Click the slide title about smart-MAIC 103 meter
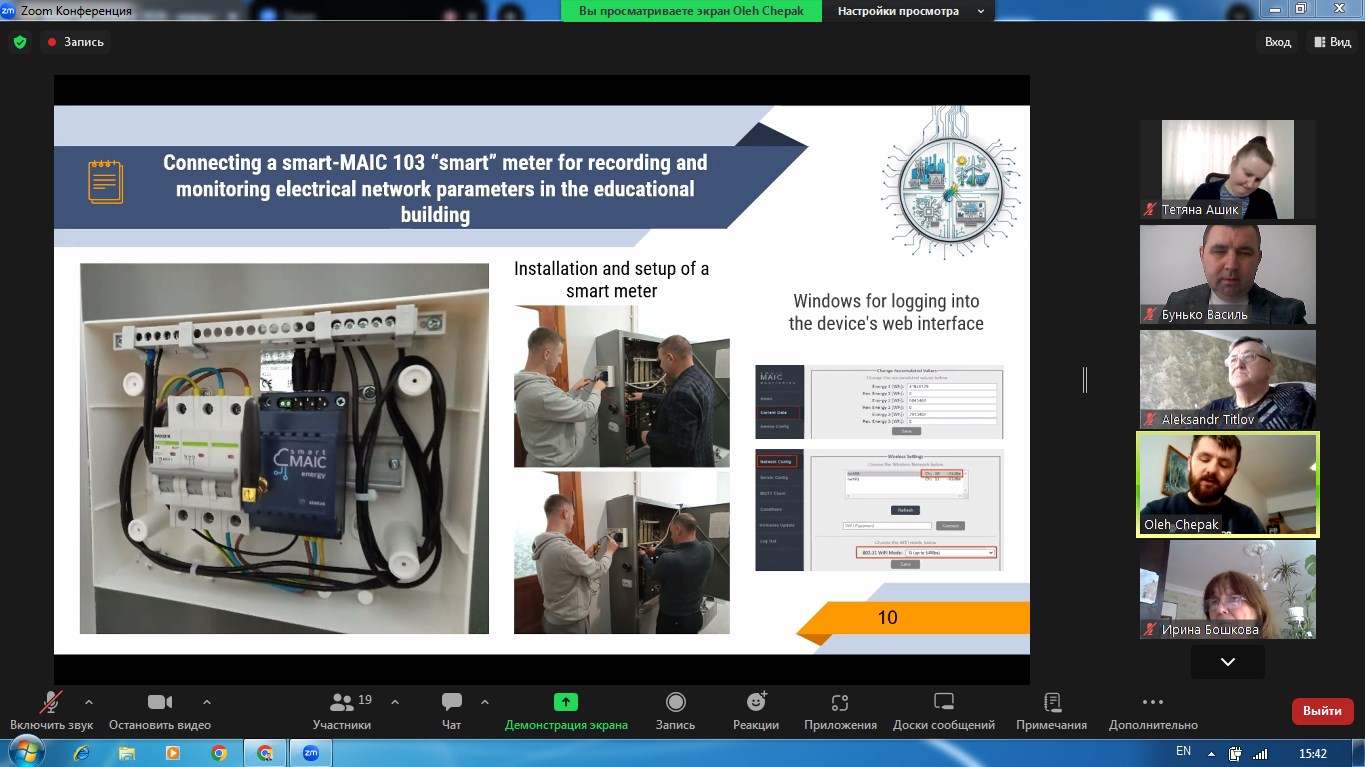Viewport: 1365px width, 767px height. (x=435, y=188)
